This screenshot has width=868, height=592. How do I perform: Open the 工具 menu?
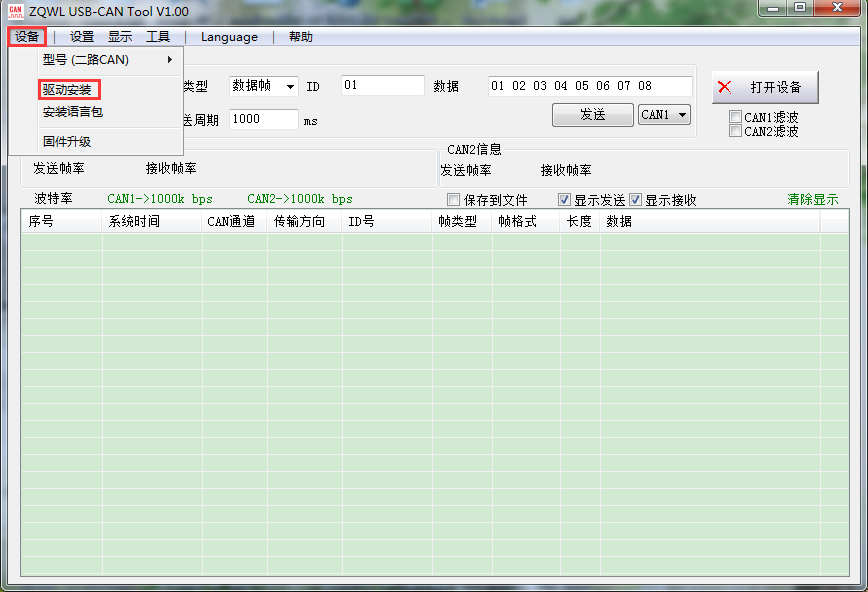point(158,37)
